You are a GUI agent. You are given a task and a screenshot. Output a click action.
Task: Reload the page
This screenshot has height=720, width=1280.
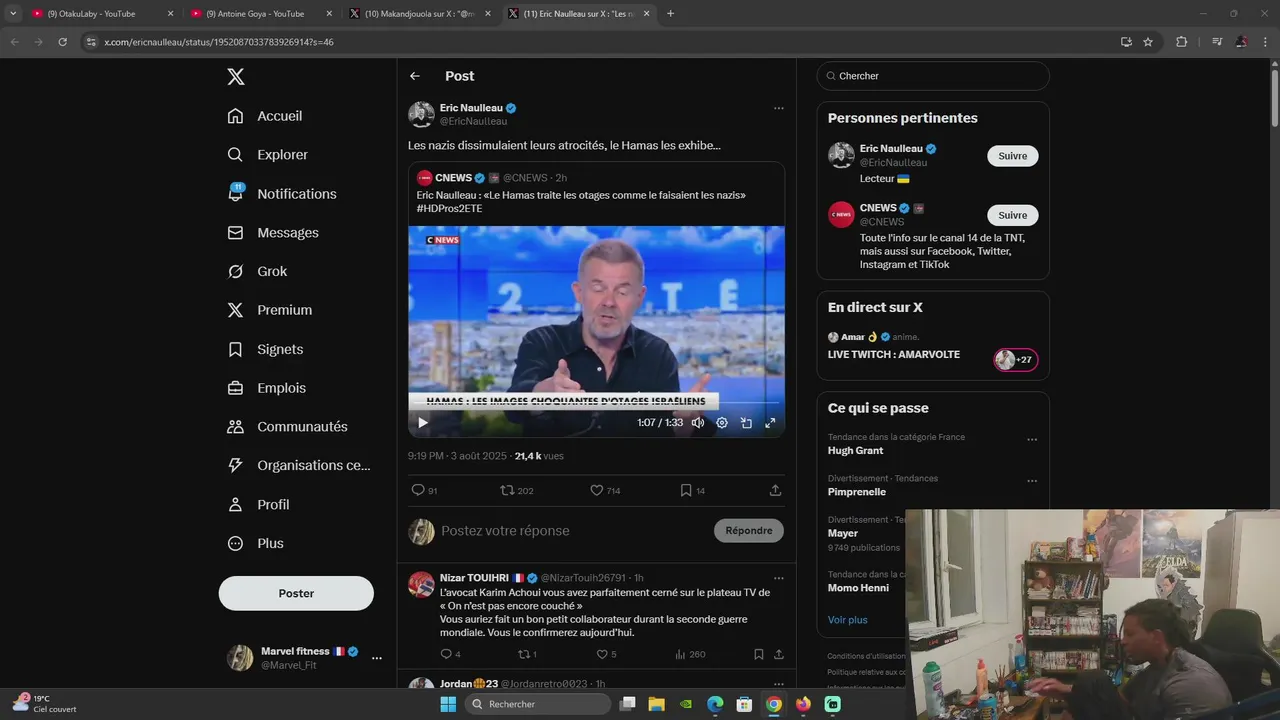pos(62,42)
